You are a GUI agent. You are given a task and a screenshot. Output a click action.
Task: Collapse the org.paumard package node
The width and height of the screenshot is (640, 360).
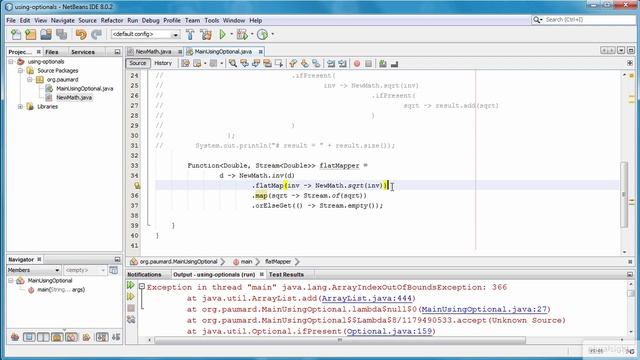tap(30, 80)
